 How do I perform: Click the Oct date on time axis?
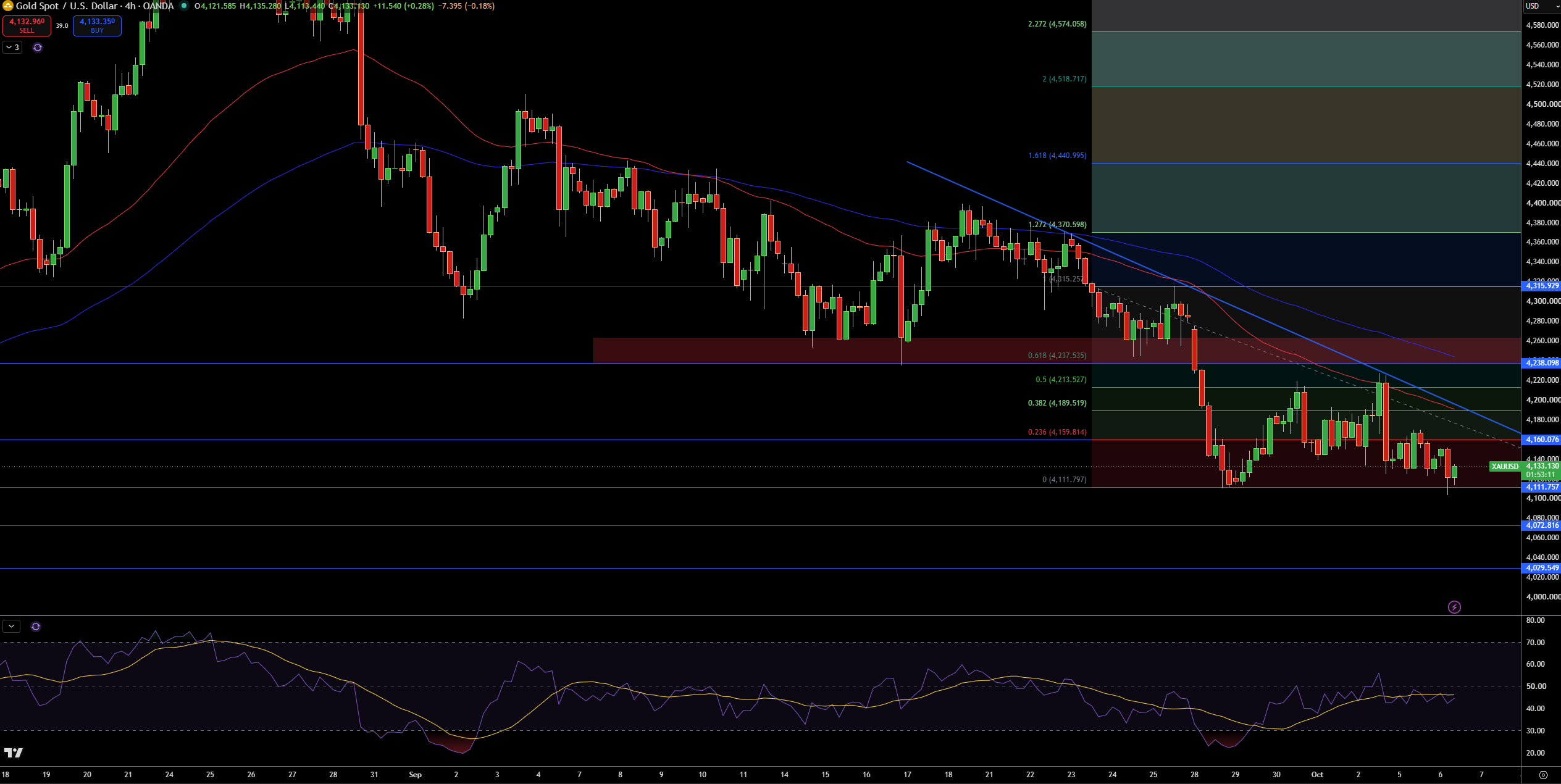(x=1317, y=775)
